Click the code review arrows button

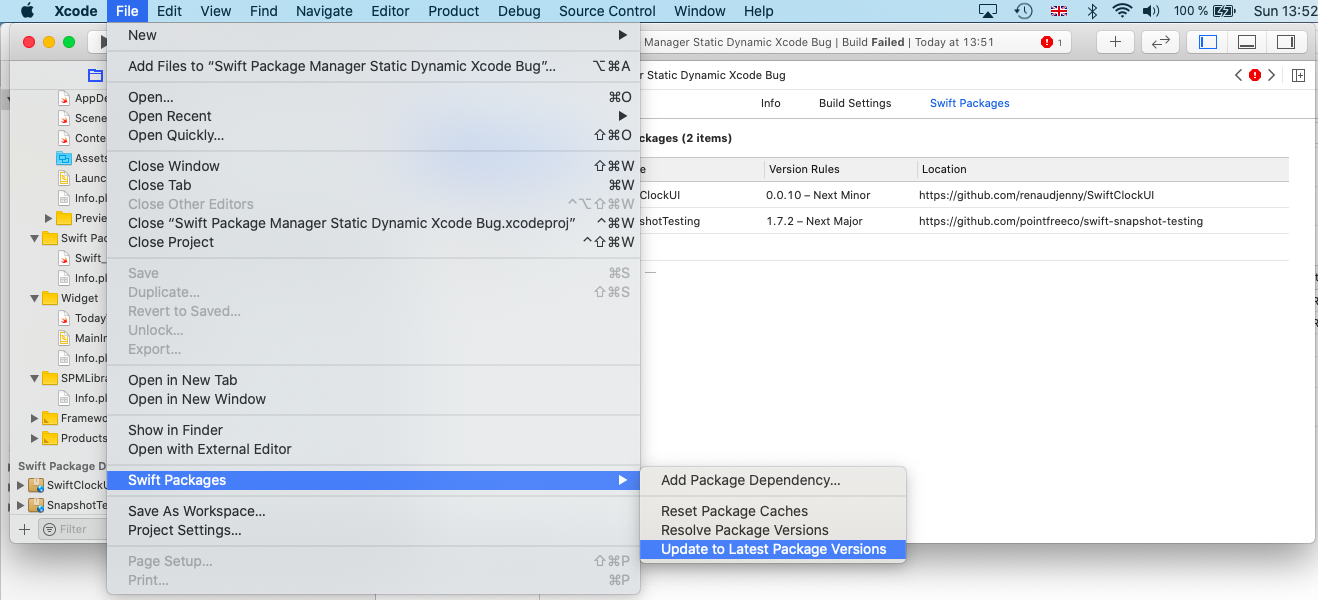pos(1160,42)
